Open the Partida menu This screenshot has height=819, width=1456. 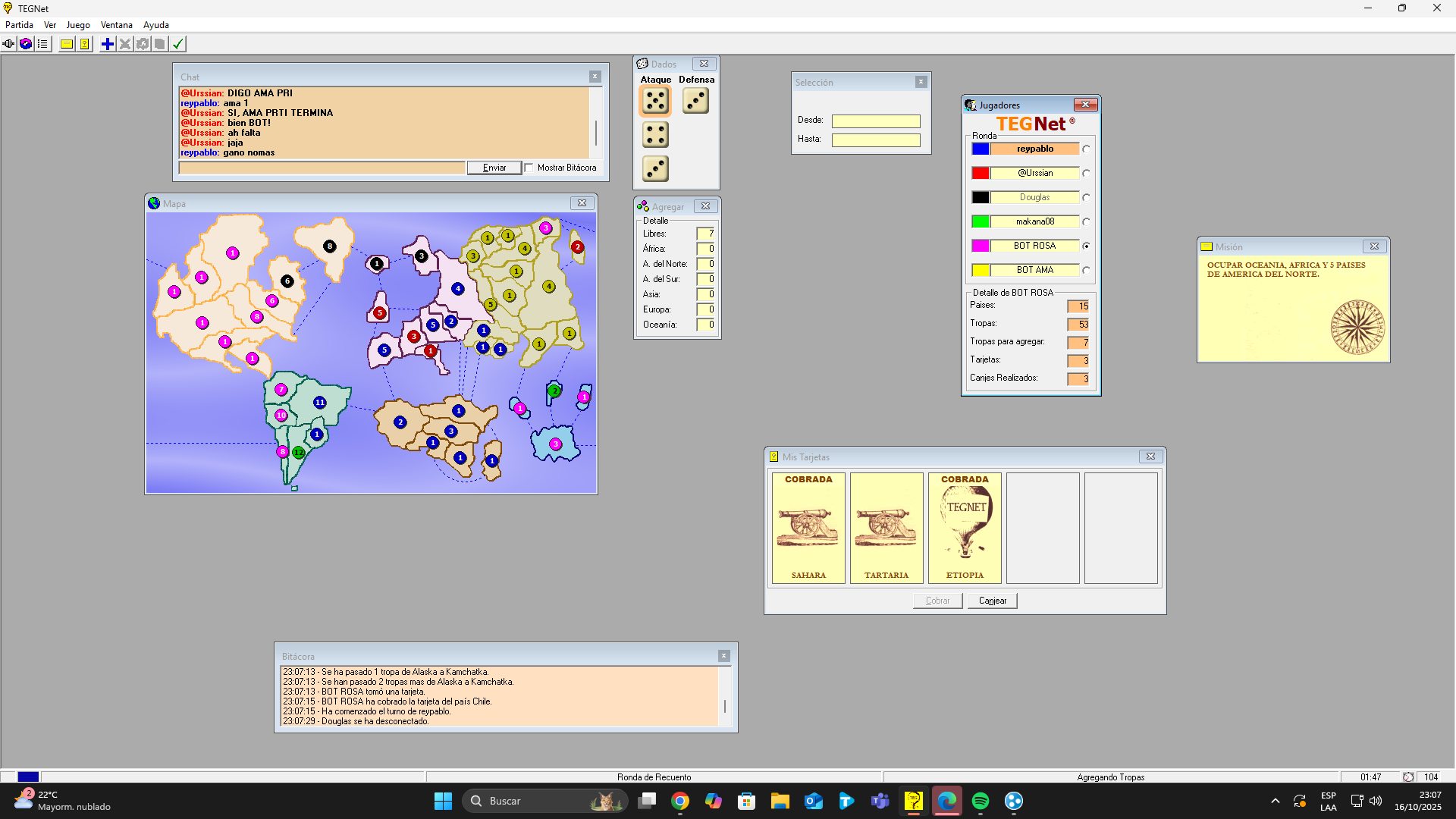[x=19, y=25]
